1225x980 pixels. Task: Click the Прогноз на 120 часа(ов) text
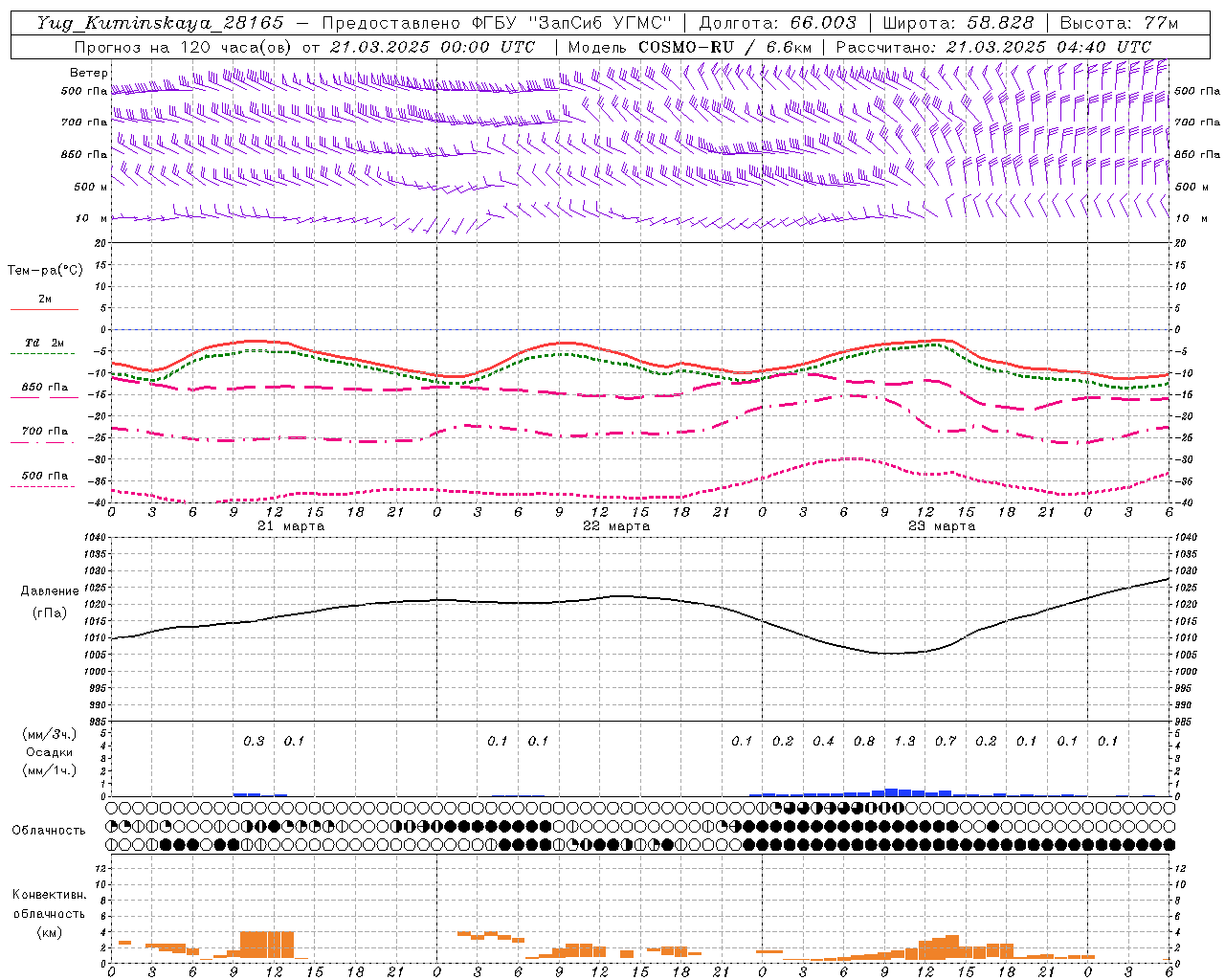click(x=185, y=47)
